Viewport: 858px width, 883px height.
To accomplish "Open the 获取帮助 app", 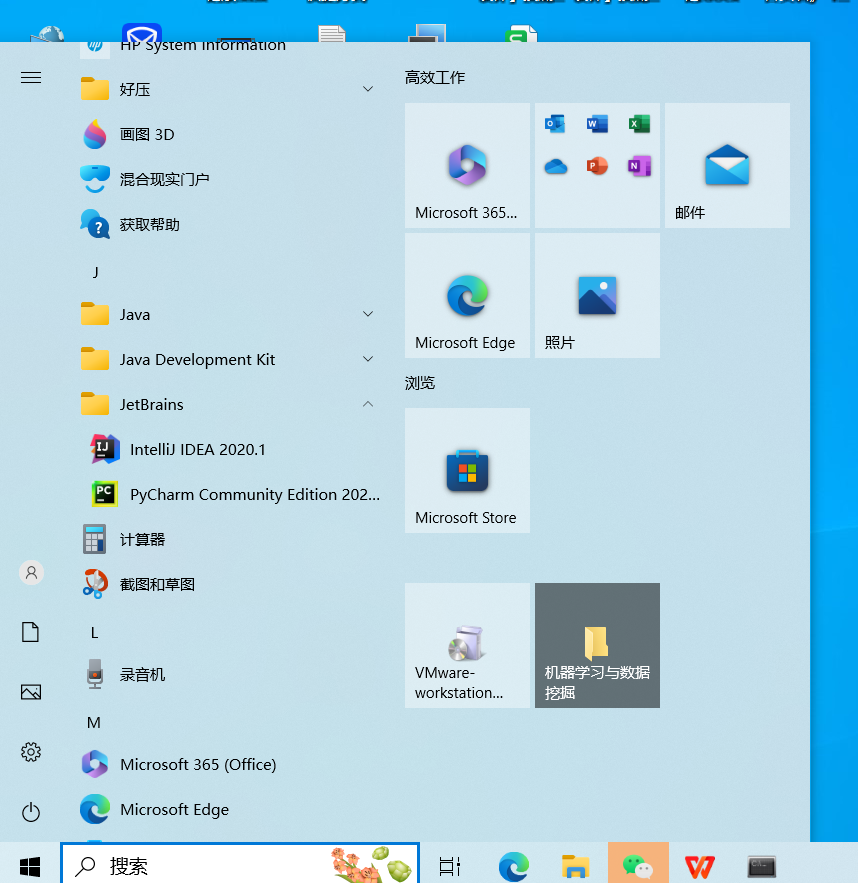I will 228,225.
